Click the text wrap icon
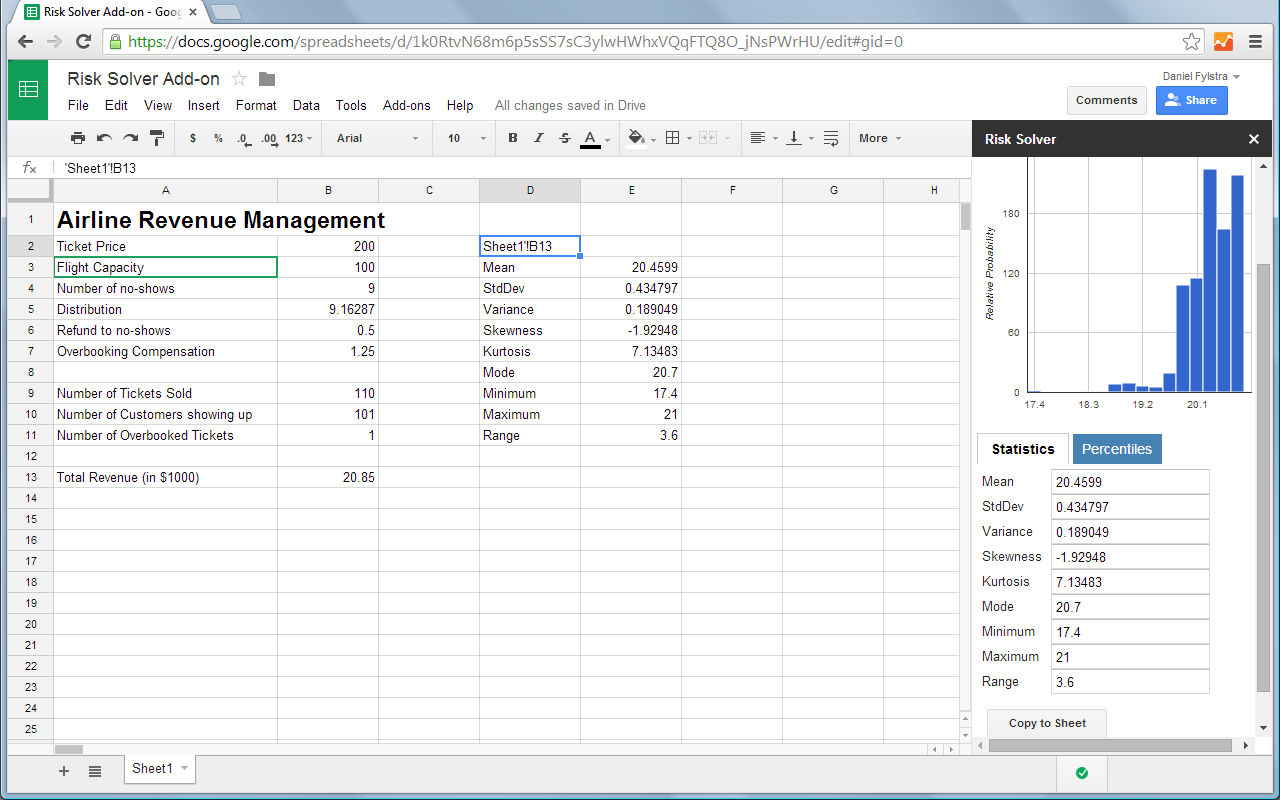The image size is (1280, 800). pos(830,138)
